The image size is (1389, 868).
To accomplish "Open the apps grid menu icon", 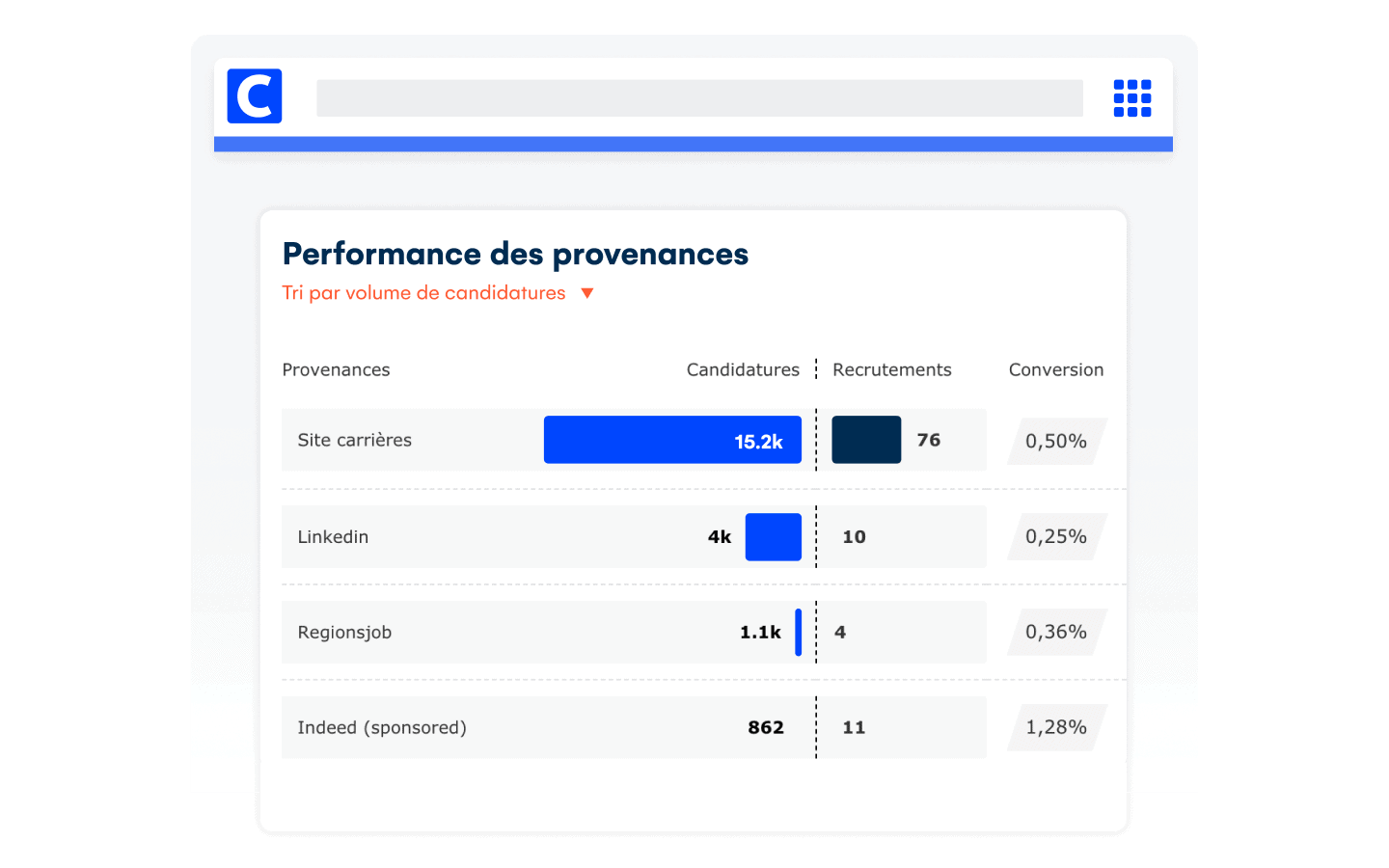I will pyautogui.click(x=1132, y=98).
